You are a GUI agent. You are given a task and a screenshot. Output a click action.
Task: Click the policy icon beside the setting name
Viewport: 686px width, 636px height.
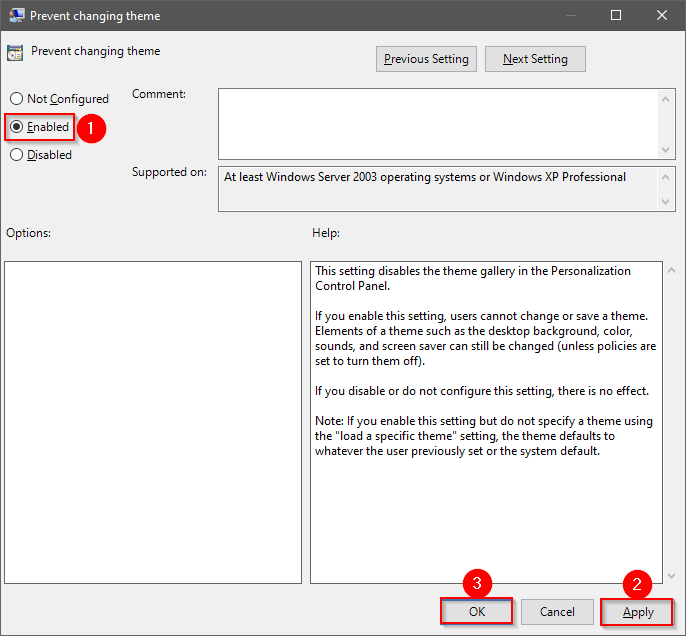16,53
